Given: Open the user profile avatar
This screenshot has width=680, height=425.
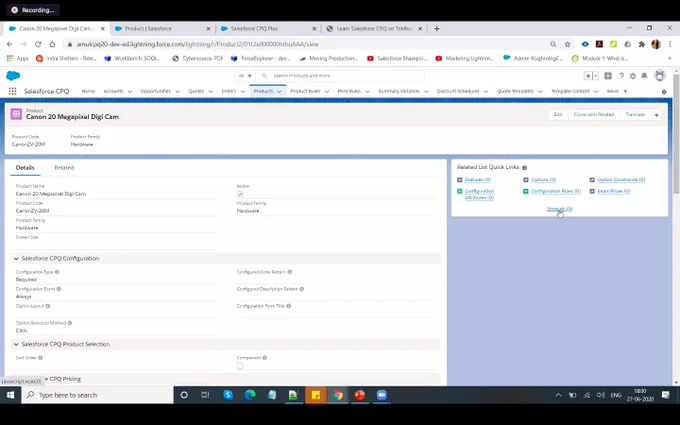Looking at the screenshot, I should point(660,75).
